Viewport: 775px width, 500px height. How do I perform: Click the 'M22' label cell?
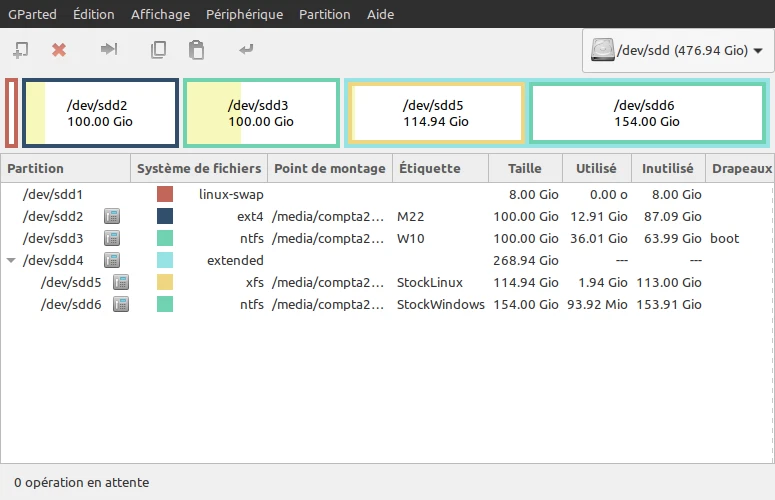point(411,216)
